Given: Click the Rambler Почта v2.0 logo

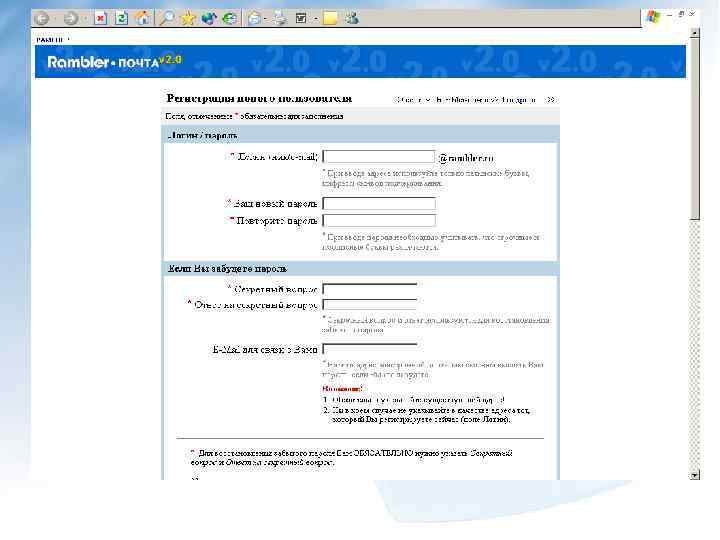Looking at the screenshot, I should 114,61.
